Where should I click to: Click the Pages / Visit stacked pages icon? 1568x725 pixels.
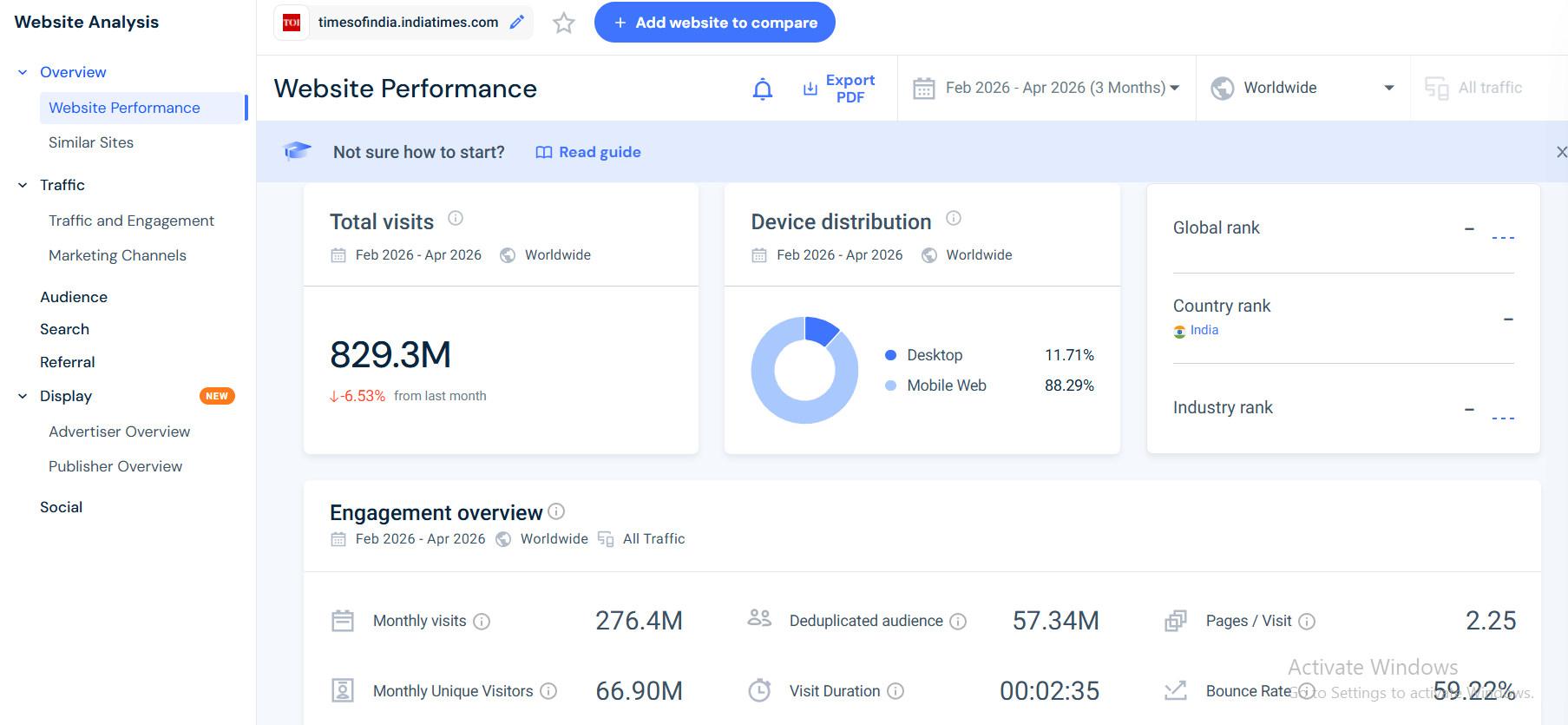point(1176,621)
